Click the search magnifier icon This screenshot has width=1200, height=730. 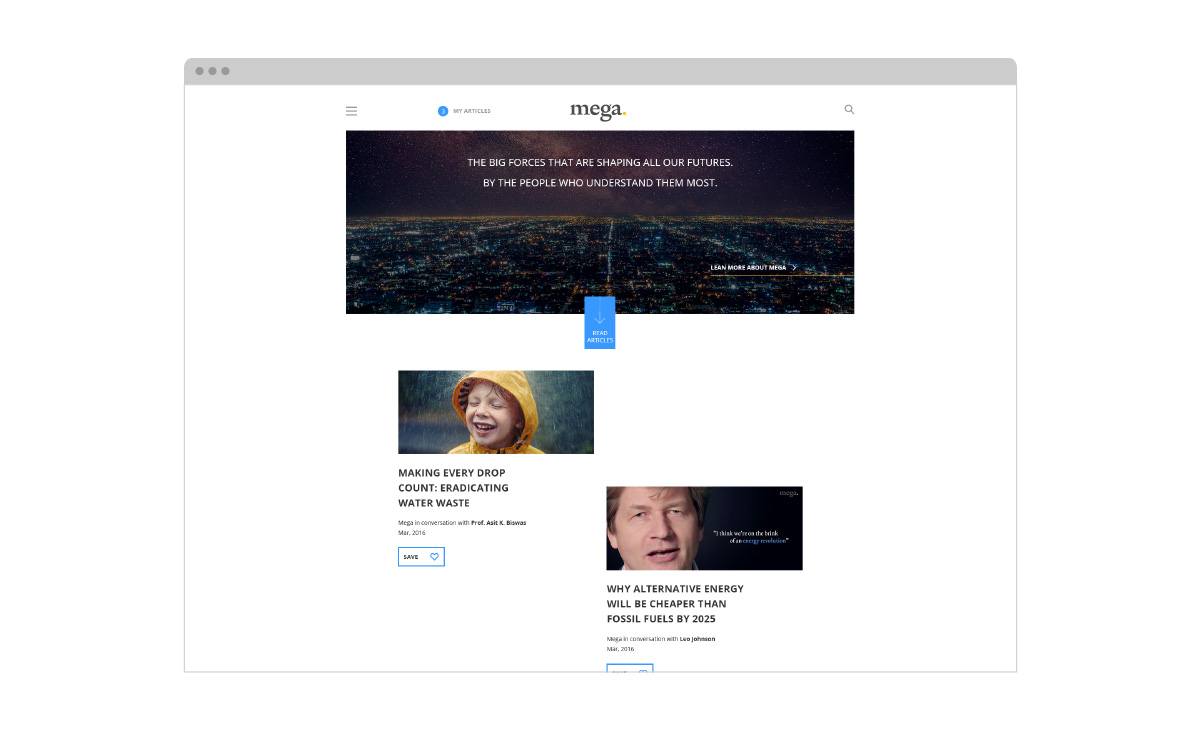pos(849,110)
